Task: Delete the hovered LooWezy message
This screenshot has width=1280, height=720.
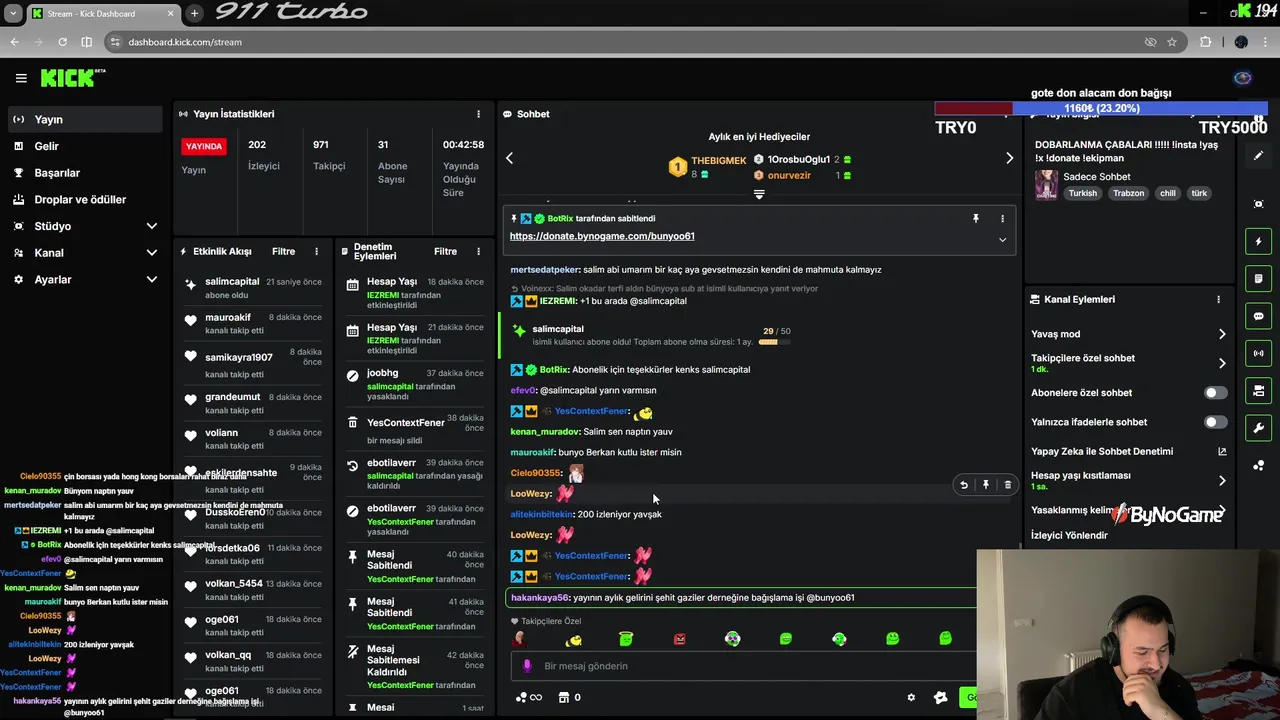Action: tap(1007, 485)
